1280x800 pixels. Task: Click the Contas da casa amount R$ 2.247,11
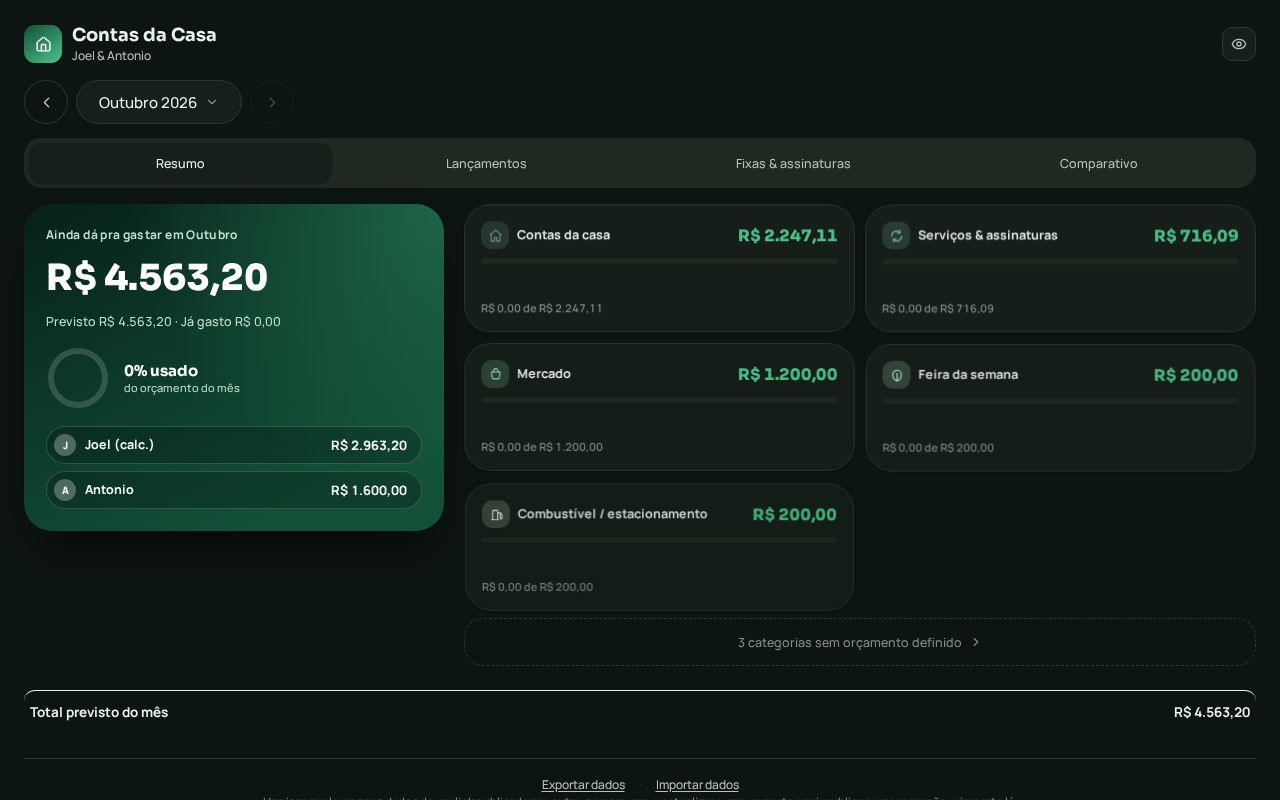[x=788, y=235]
